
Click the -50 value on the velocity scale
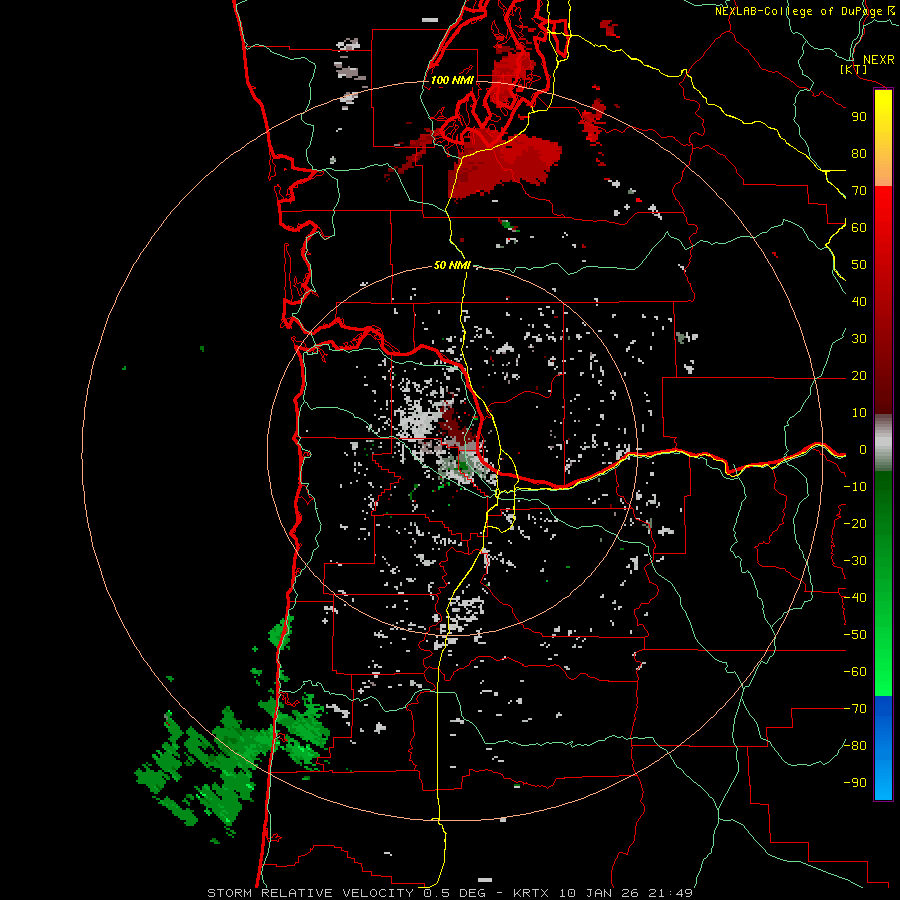(855, 635)
